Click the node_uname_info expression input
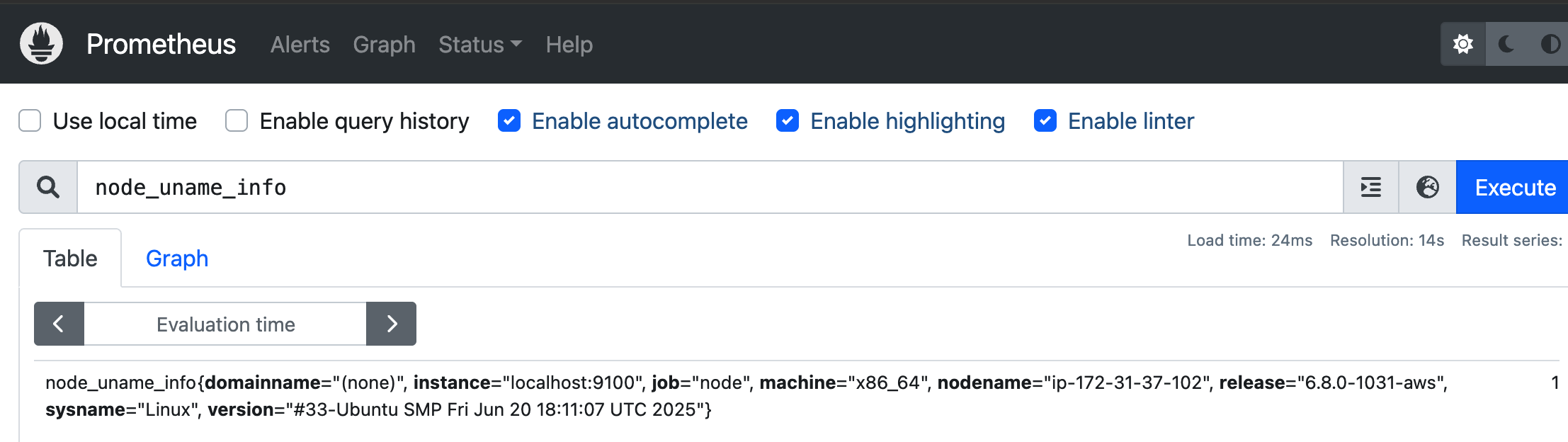The height and width of the screenshot is (442, 1568). click(x=708, y=187)
